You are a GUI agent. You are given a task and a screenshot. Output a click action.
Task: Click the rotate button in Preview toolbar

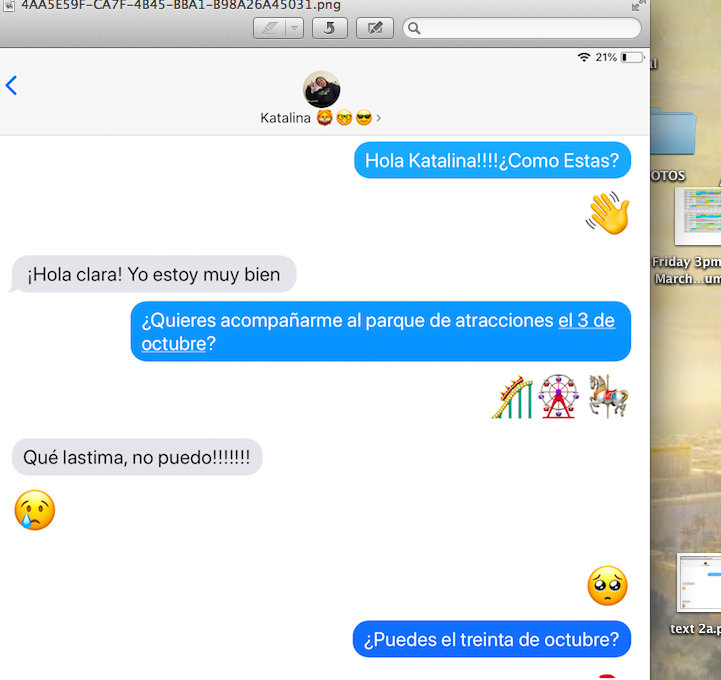point(330,29)
